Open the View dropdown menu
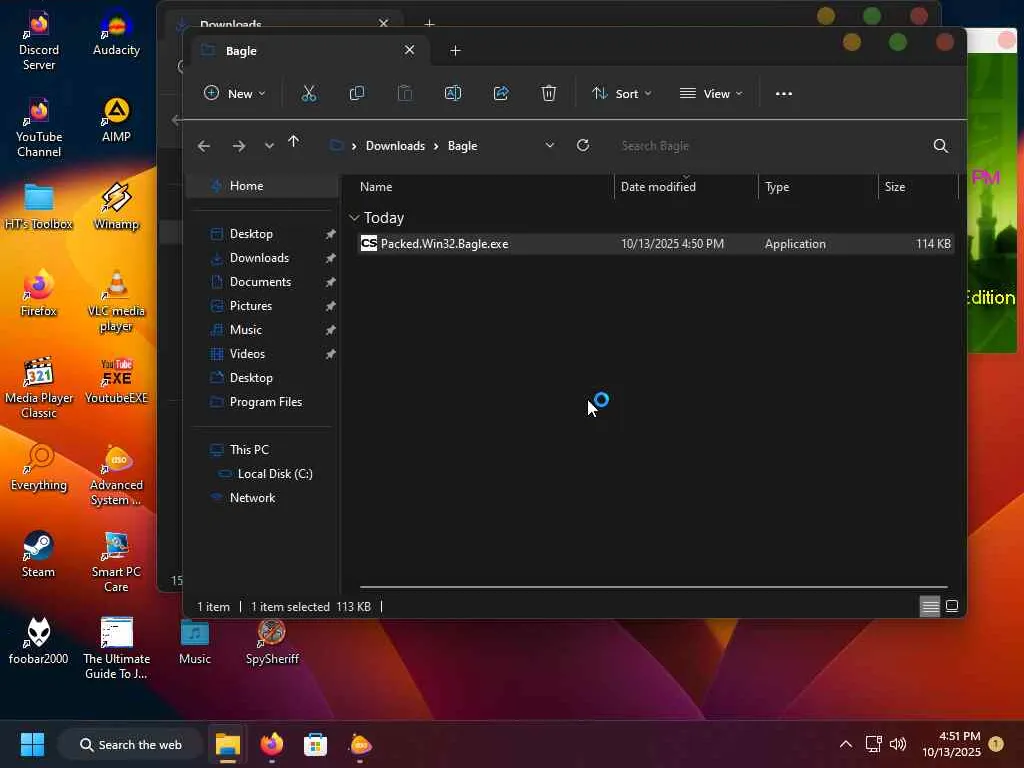Viewport: 1024px width, 768px height. pos(711,93)
